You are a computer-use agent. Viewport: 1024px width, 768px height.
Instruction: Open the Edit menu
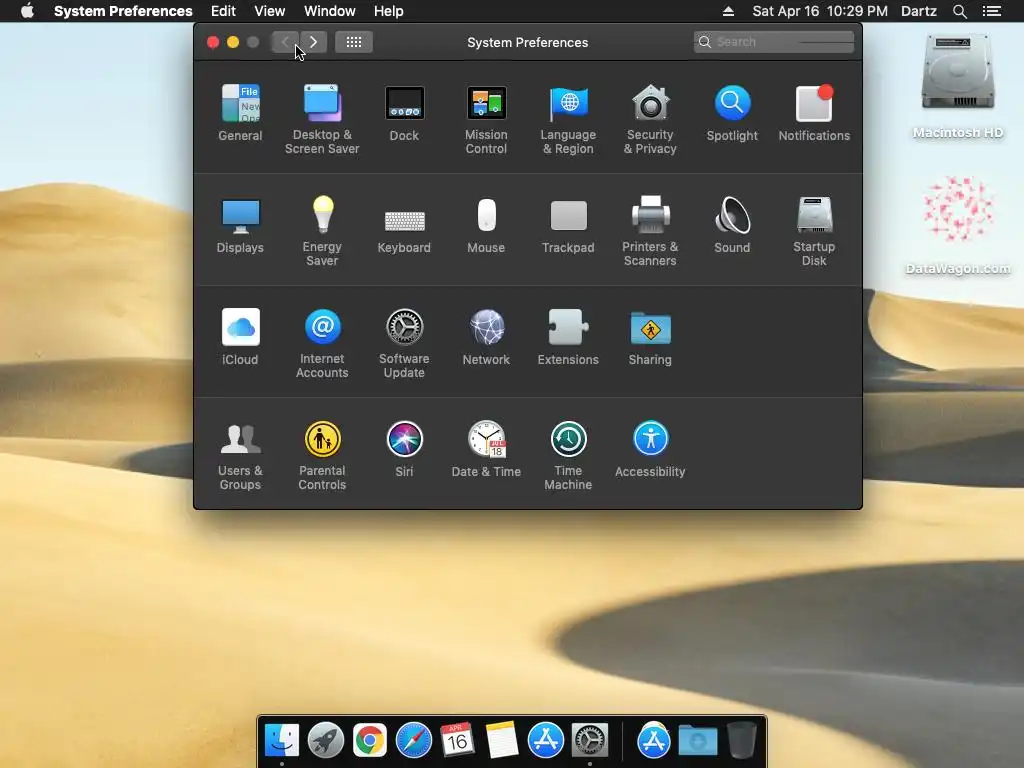[223, 11]
